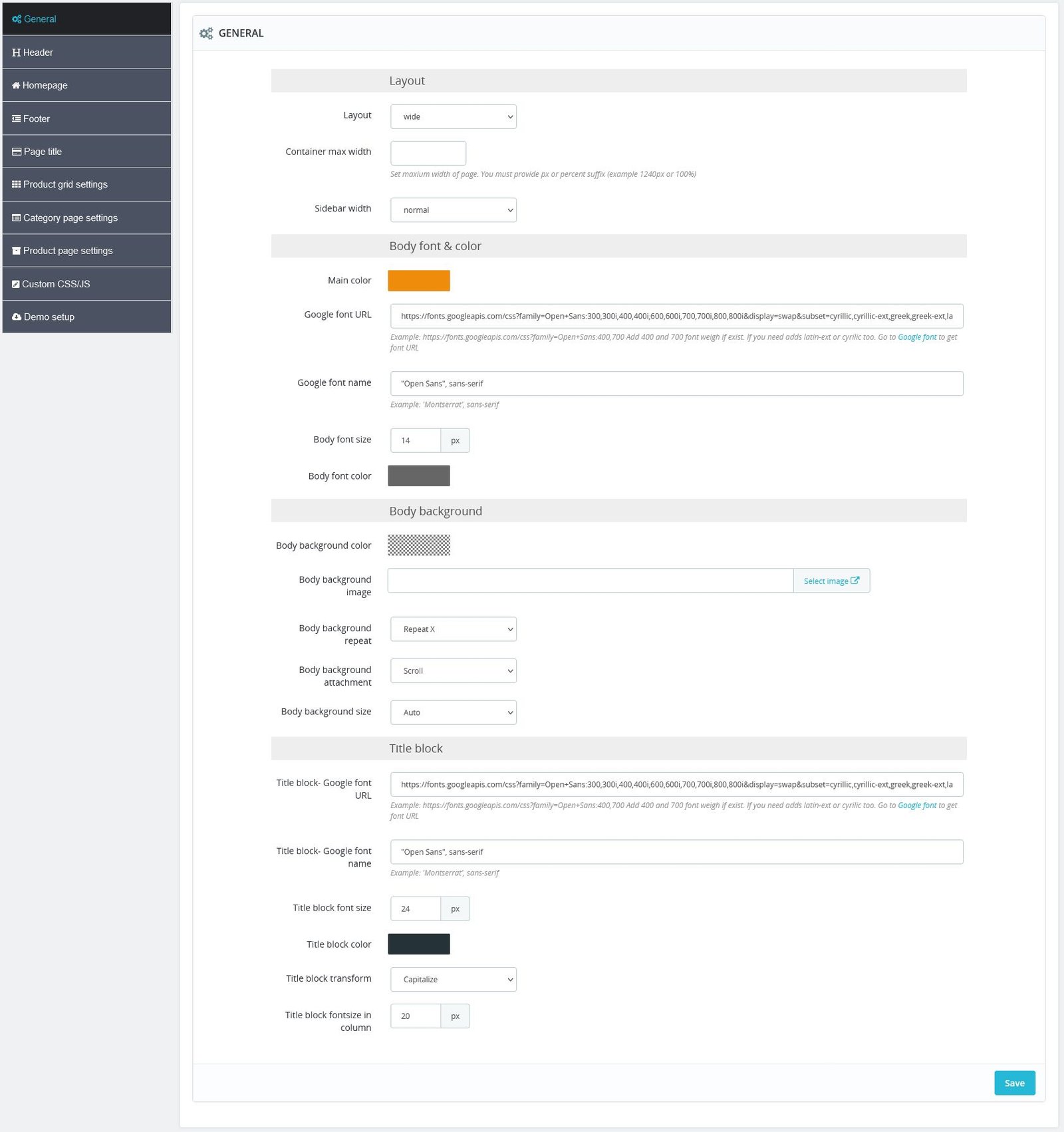Switch to Header settings tab
1064x1132 pixels.
[x=86, y=53]
